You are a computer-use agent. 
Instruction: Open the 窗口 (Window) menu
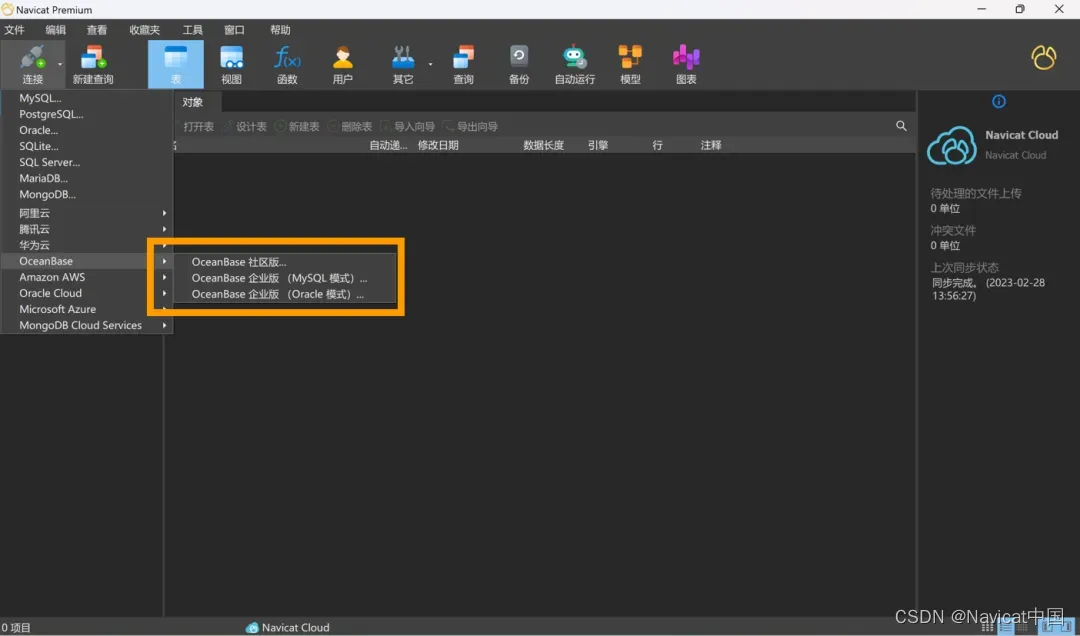click(x=234, y=30)
